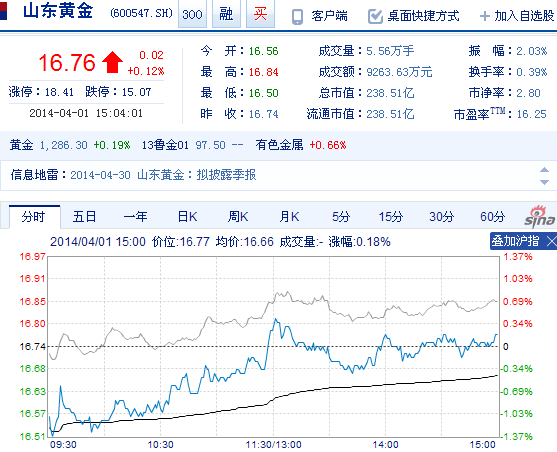Screen dimensions: 557x452
Task: Click the 振幅 value 2.03%
Action: [x=531, y=51]
